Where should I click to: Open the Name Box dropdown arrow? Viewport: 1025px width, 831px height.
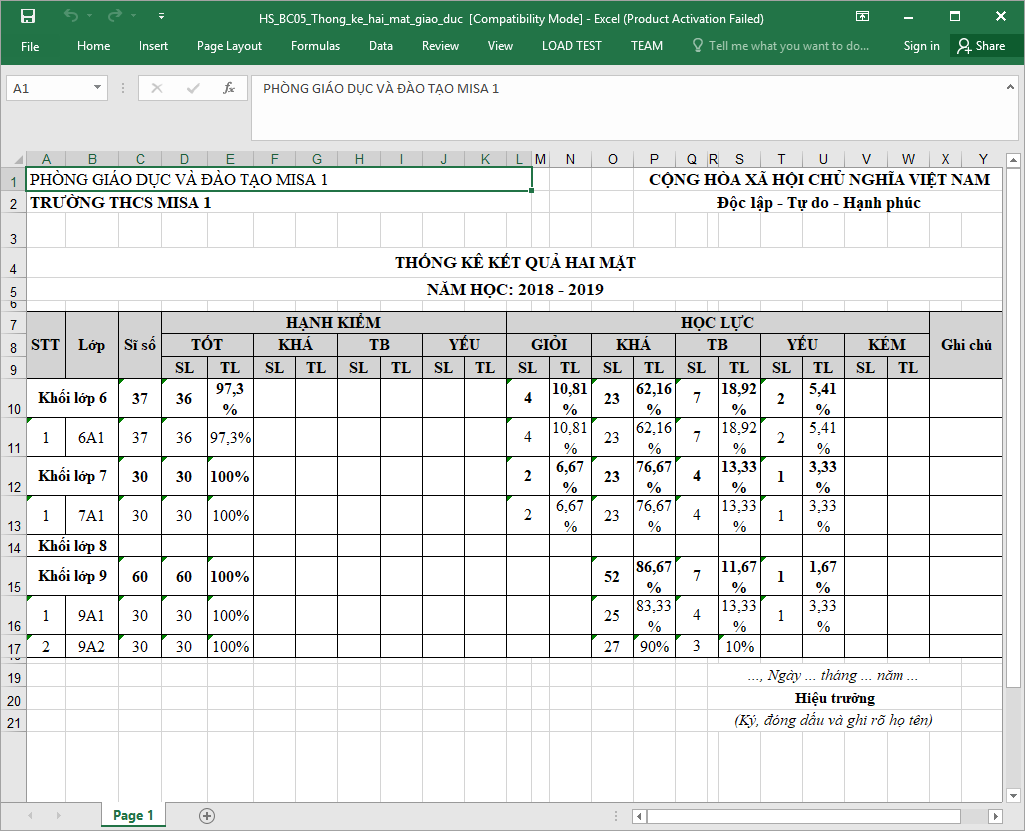[x=97, y=88]
